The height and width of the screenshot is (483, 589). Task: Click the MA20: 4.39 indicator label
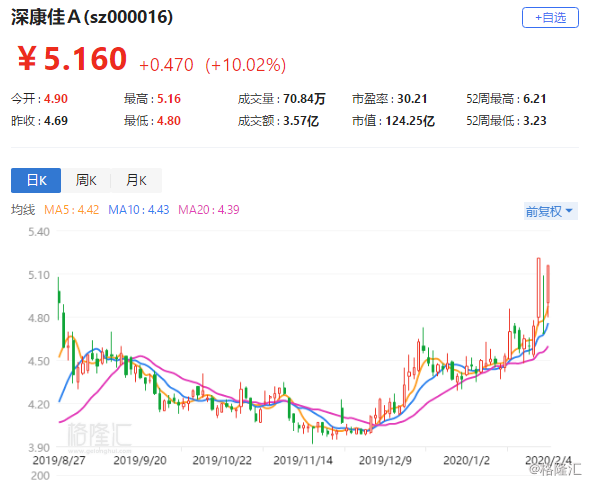point(208,210)
